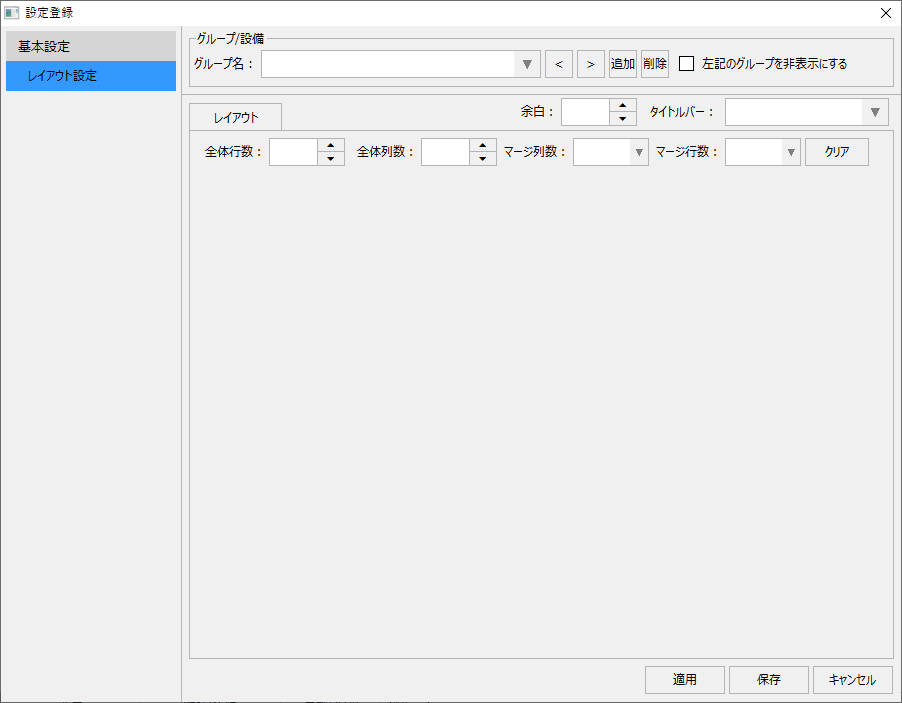Cancel the dialog with キャンセル
The height and width of the screenshot is (703, 902).
pos(852,679)
